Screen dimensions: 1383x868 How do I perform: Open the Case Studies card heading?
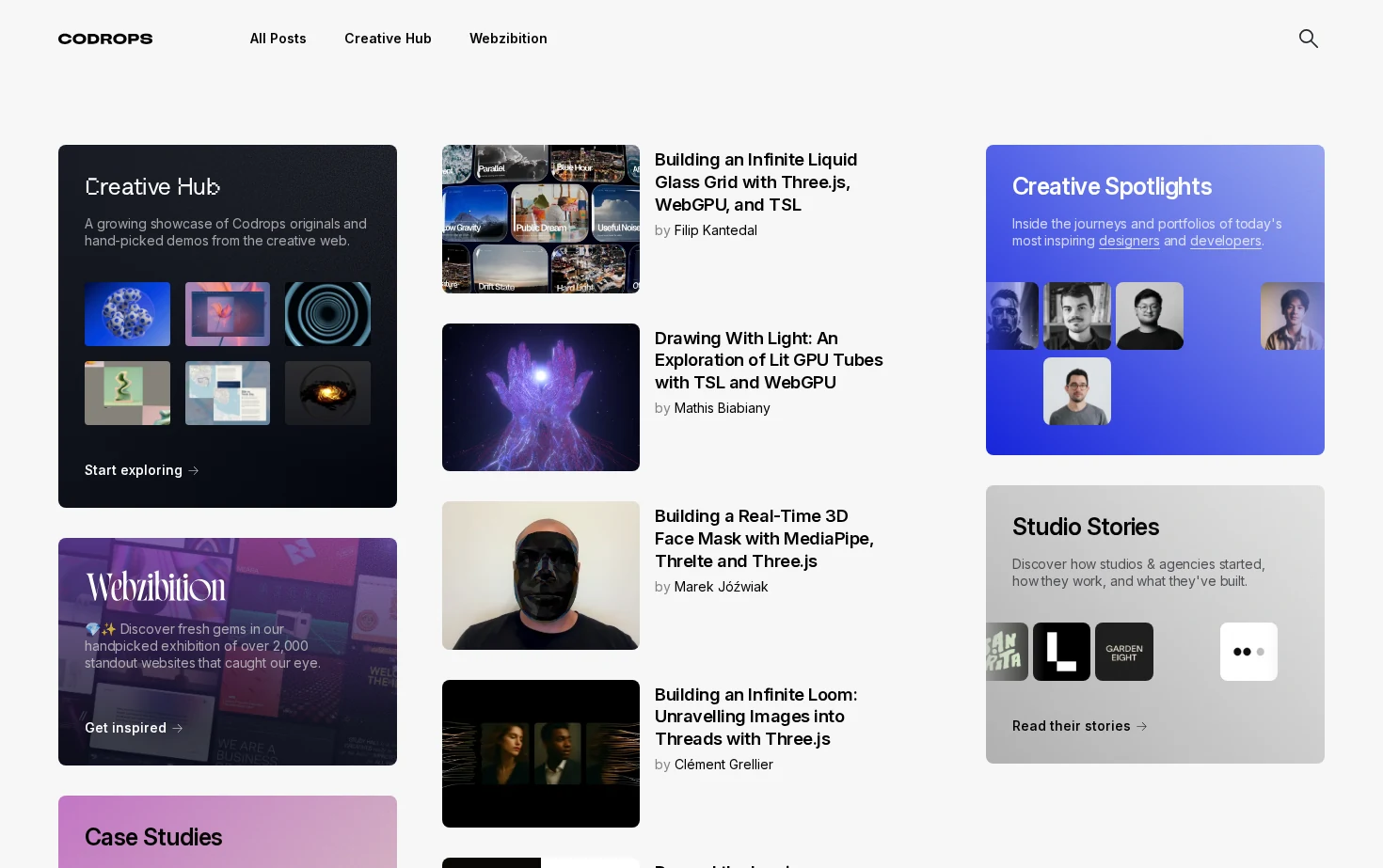(153, 837)
